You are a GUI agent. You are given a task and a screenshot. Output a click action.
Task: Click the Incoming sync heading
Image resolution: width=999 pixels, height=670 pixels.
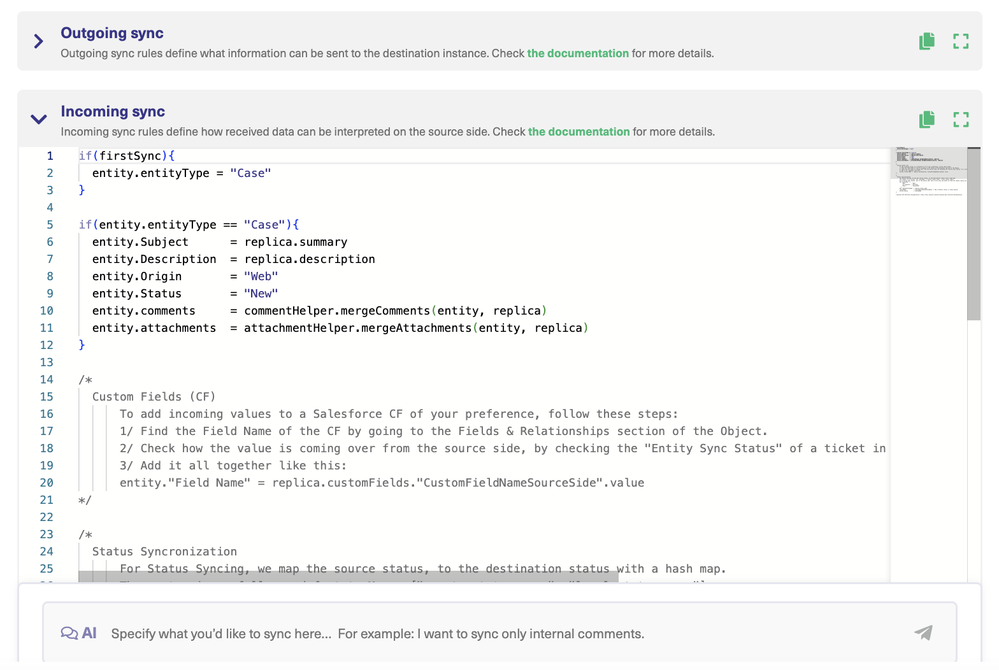coord(113,111)
